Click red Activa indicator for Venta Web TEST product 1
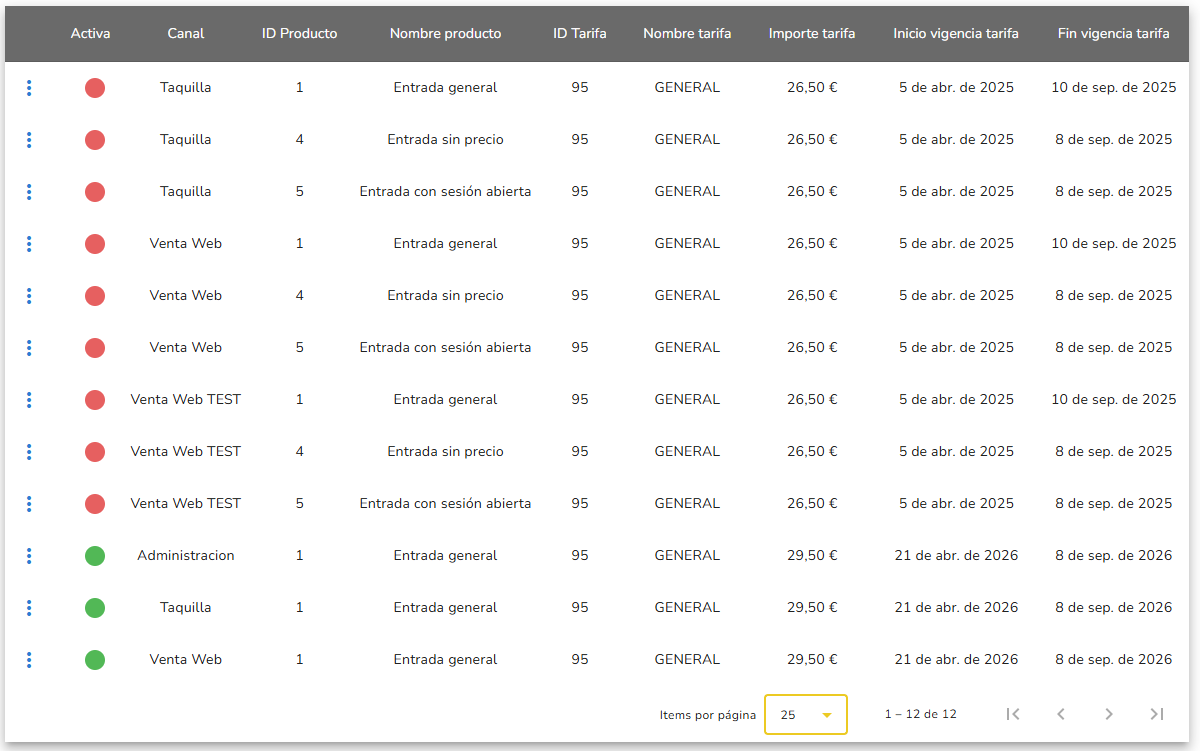Viewport: 1200px width, 751px height. (x=95, y=400)
